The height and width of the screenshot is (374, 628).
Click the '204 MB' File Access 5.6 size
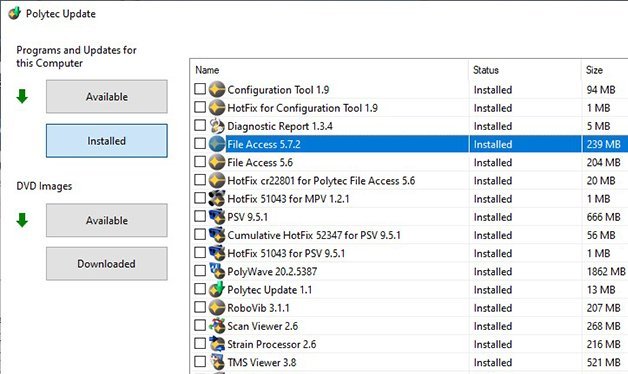coord(603,163)
